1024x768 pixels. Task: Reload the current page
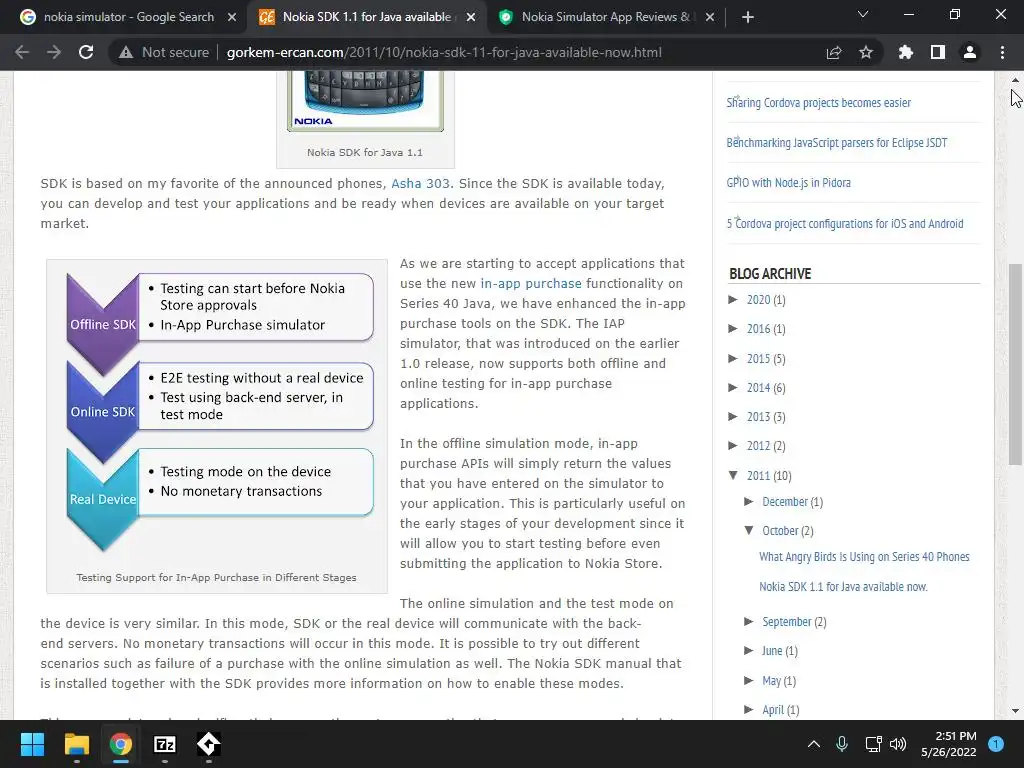tap(86, 52)
